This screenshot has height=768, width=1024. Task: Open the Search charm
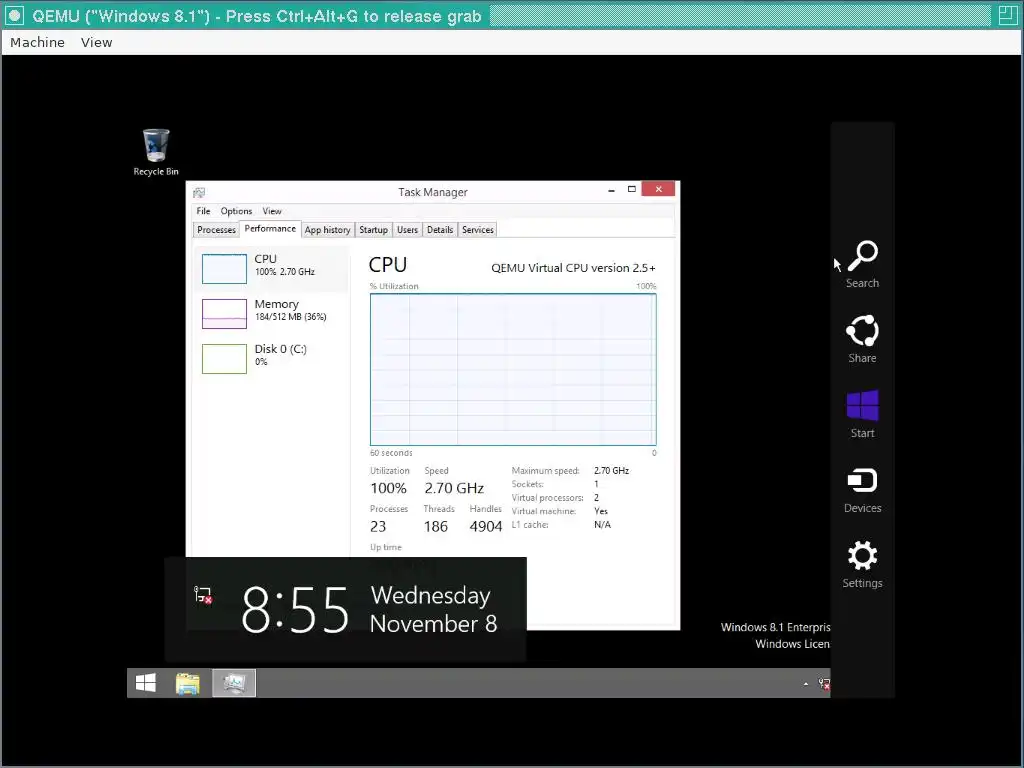(862, 264)
